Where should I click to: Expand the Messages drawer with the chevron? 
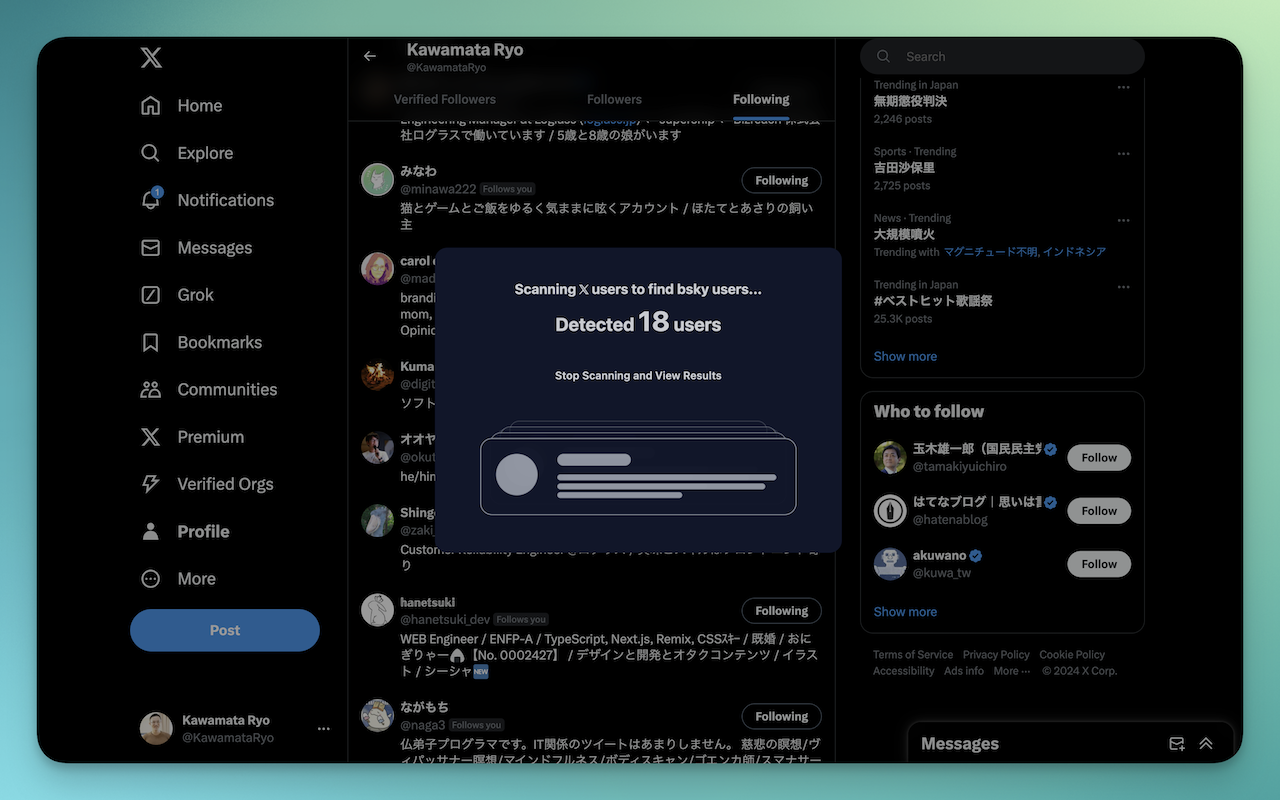(x=1206, y=743)
